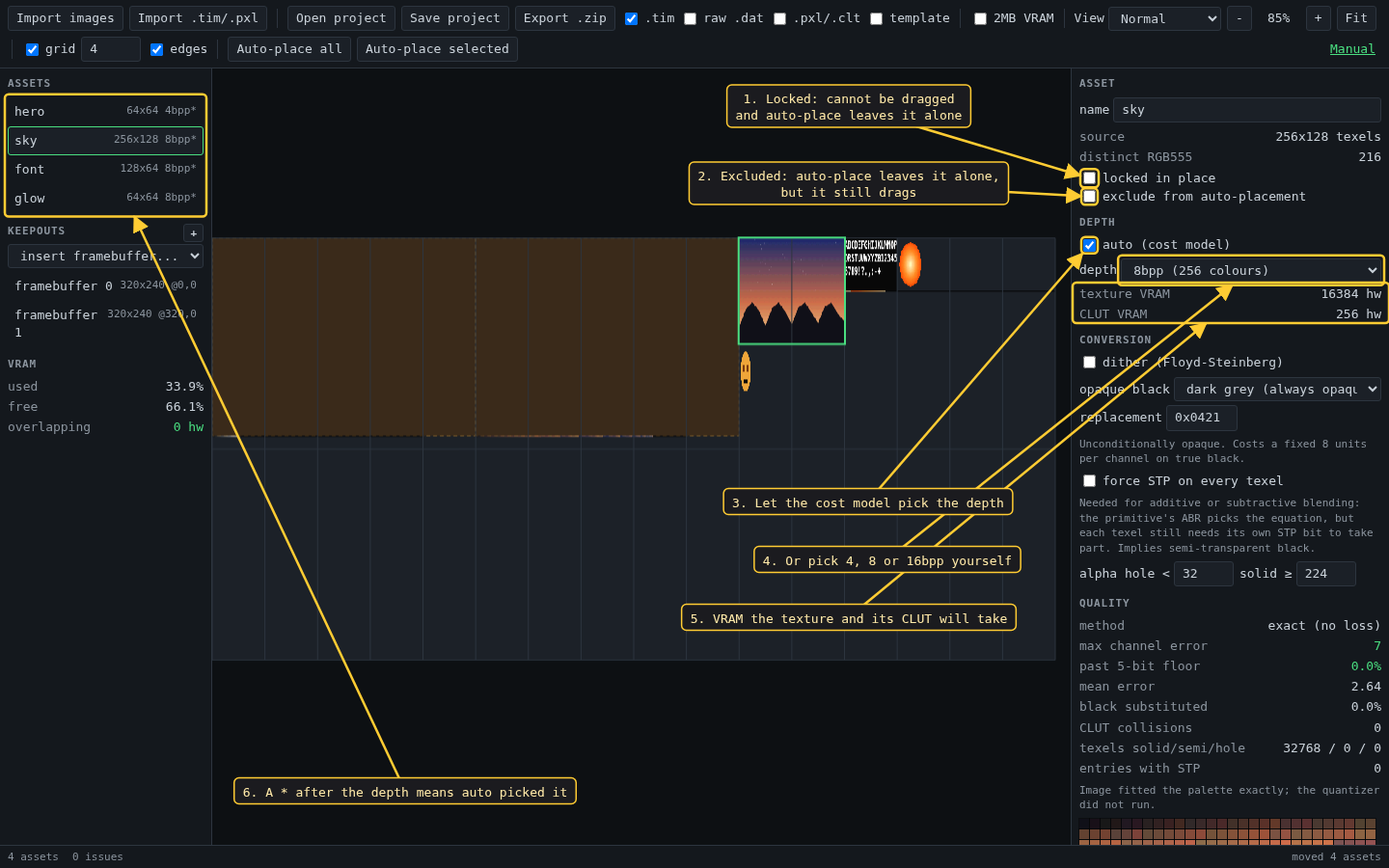Click Export .zip
This screenshot has width=1389, height=868.
pos(564,18)
